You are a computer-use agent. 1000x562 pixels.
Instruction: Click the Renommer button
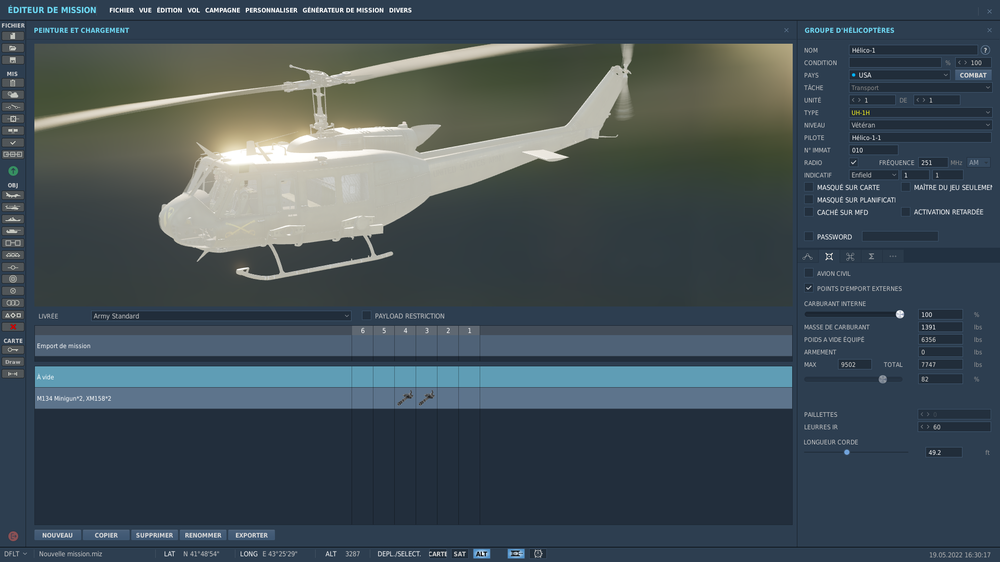tap(203, 535)
